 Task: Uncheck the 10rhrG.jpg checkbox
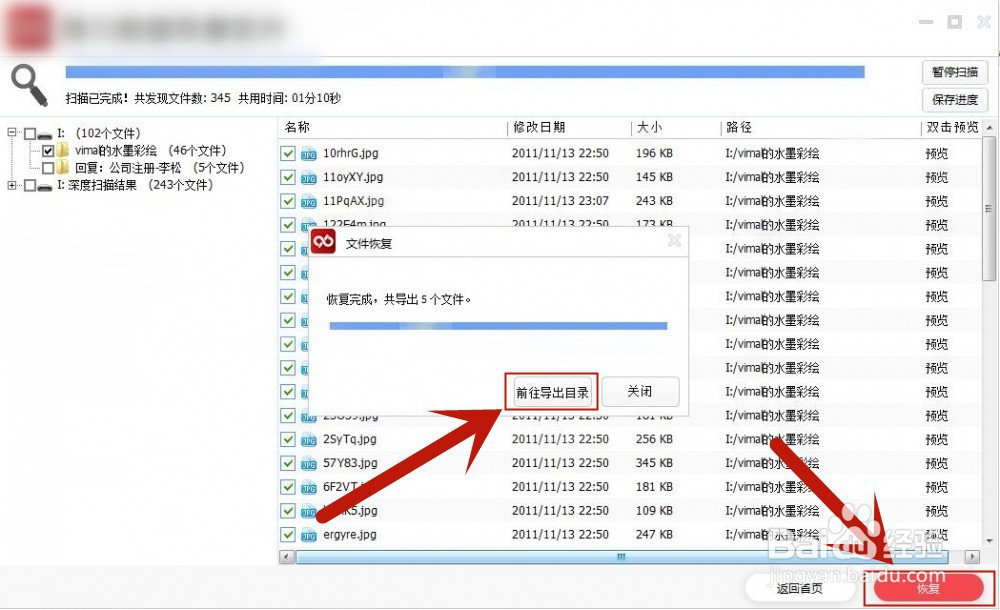coord(287,153)
